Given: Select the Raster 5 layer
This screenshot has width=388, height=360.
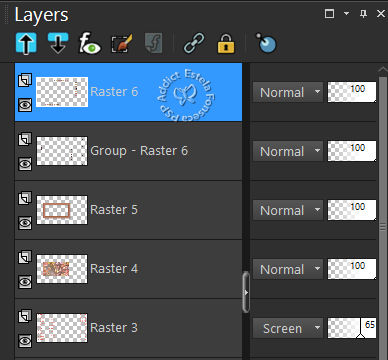Looking at the screenshot, I should 128,210.
